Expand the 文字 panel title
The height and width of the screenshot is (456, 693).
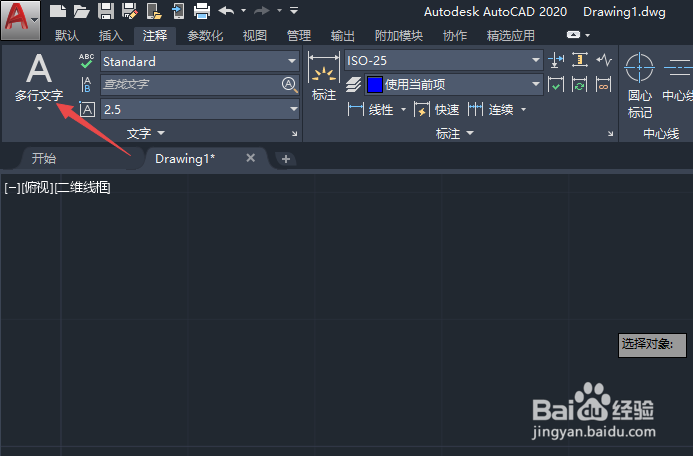click(x=145, y=133)
